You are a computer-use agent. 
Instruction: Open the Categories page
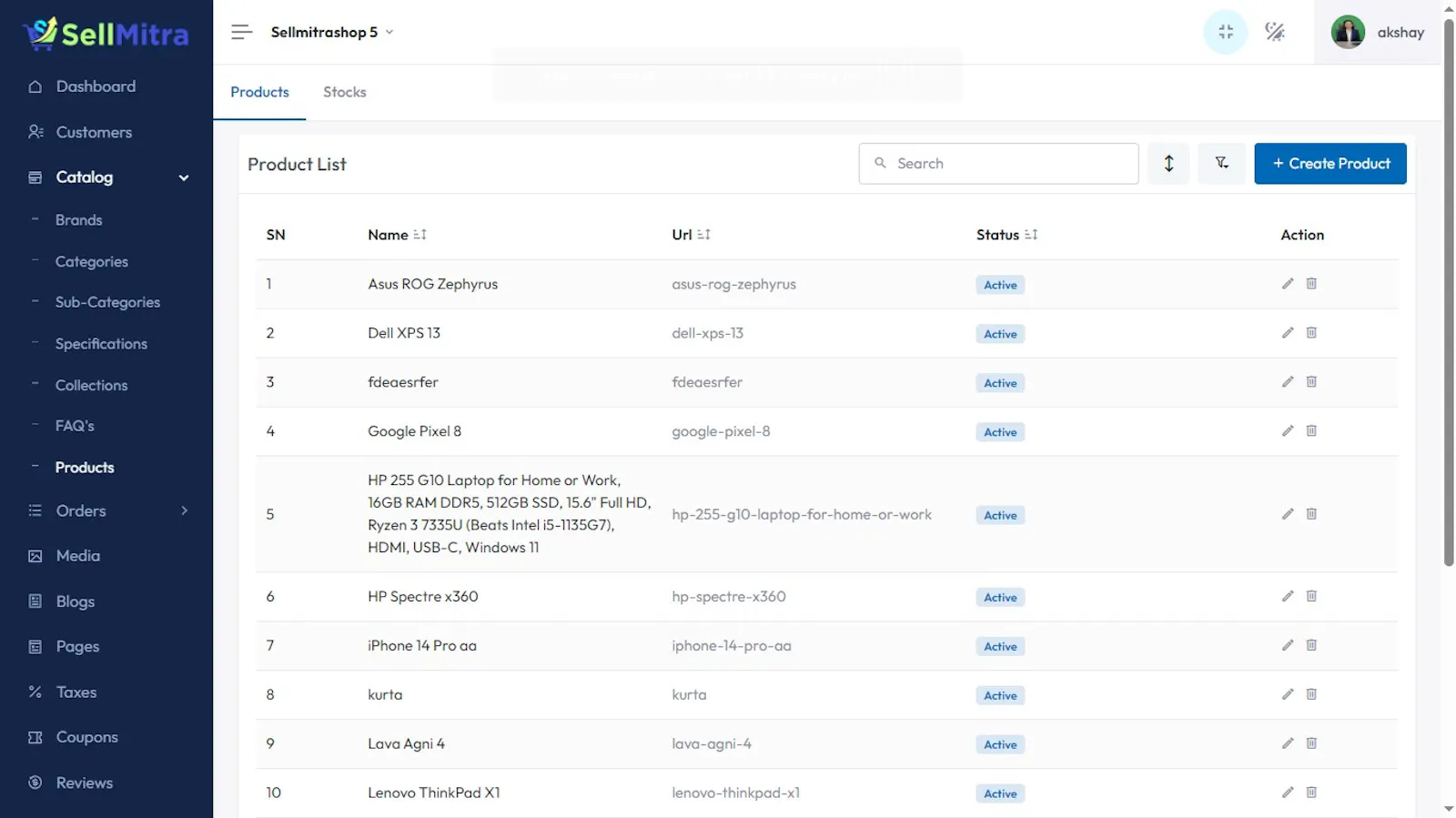click(92, 262)
